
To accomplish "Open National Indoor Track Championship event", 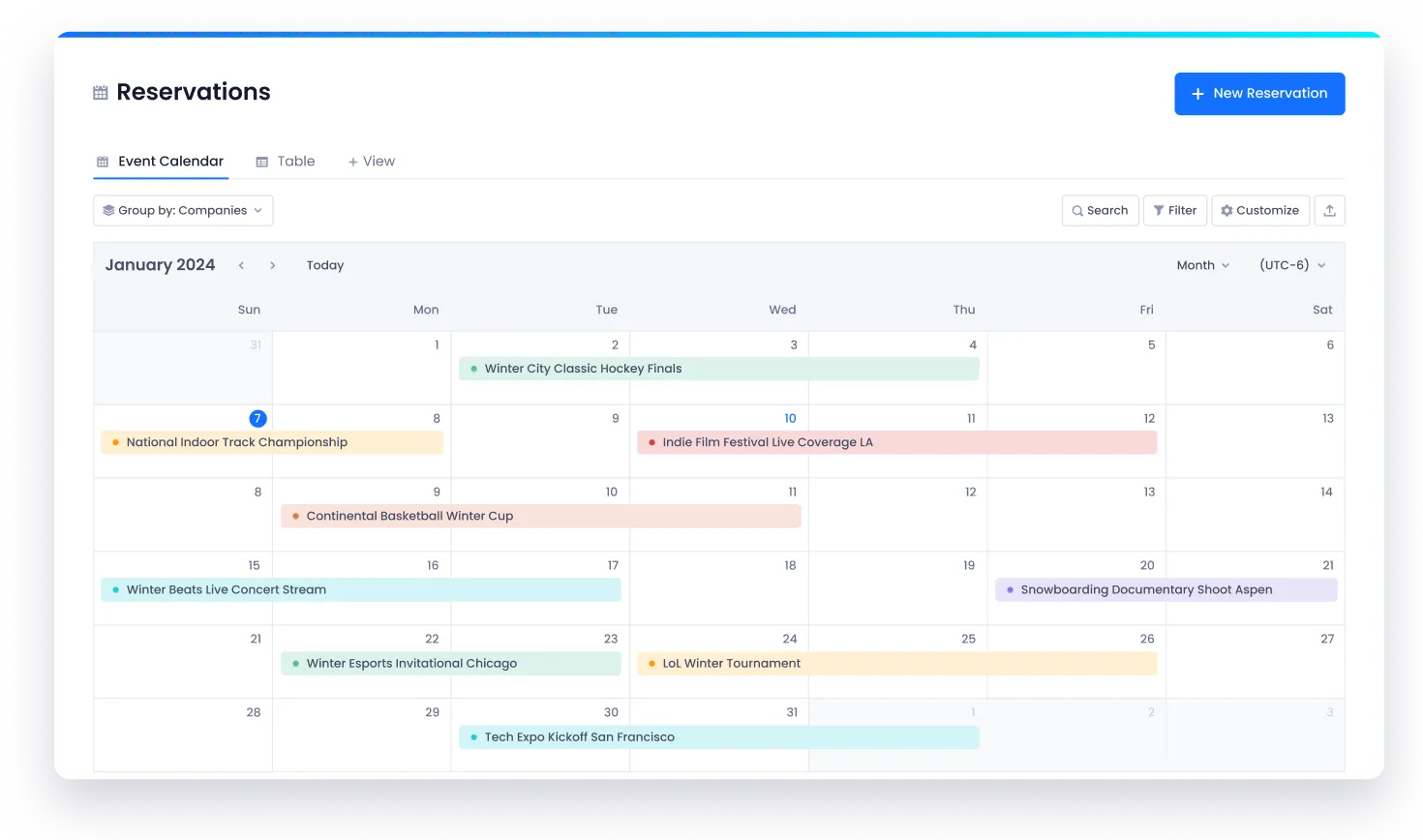I will (272, 442).
